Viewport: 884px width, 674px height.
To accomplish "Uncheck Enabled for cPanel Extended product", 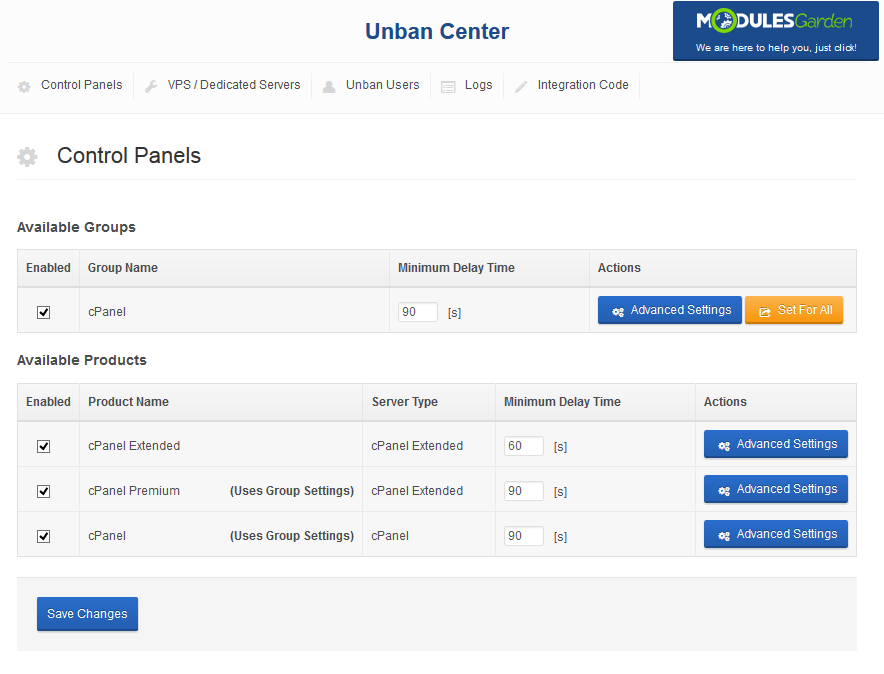I will pos(44,446).
